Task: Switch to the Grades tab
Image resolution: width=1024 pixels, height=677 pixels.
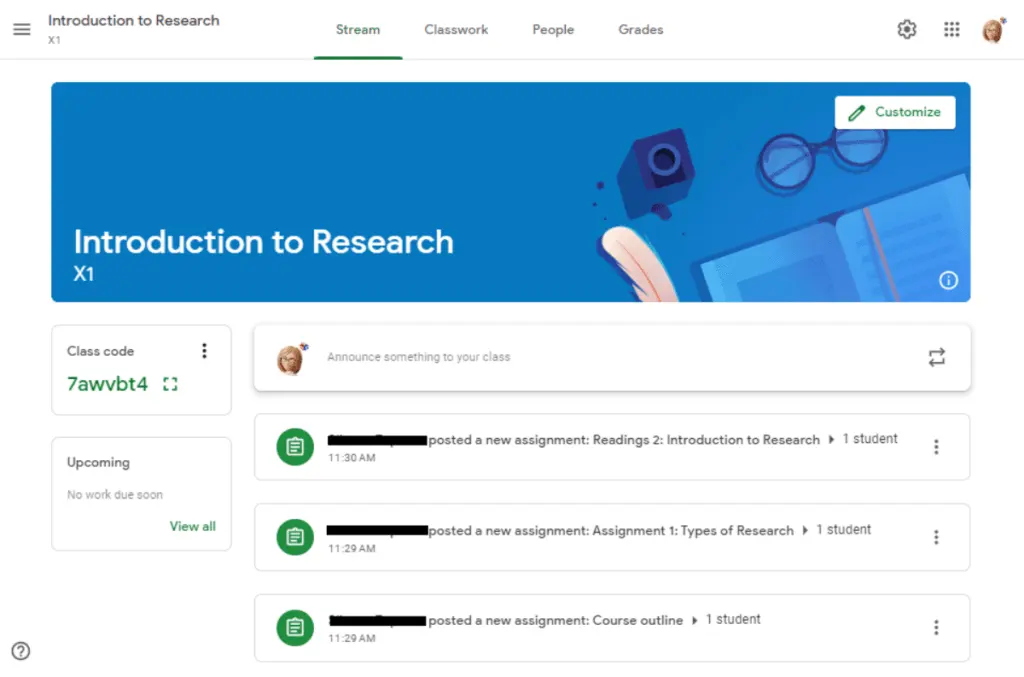Action: pyautogui.click(x=641, y=30)
